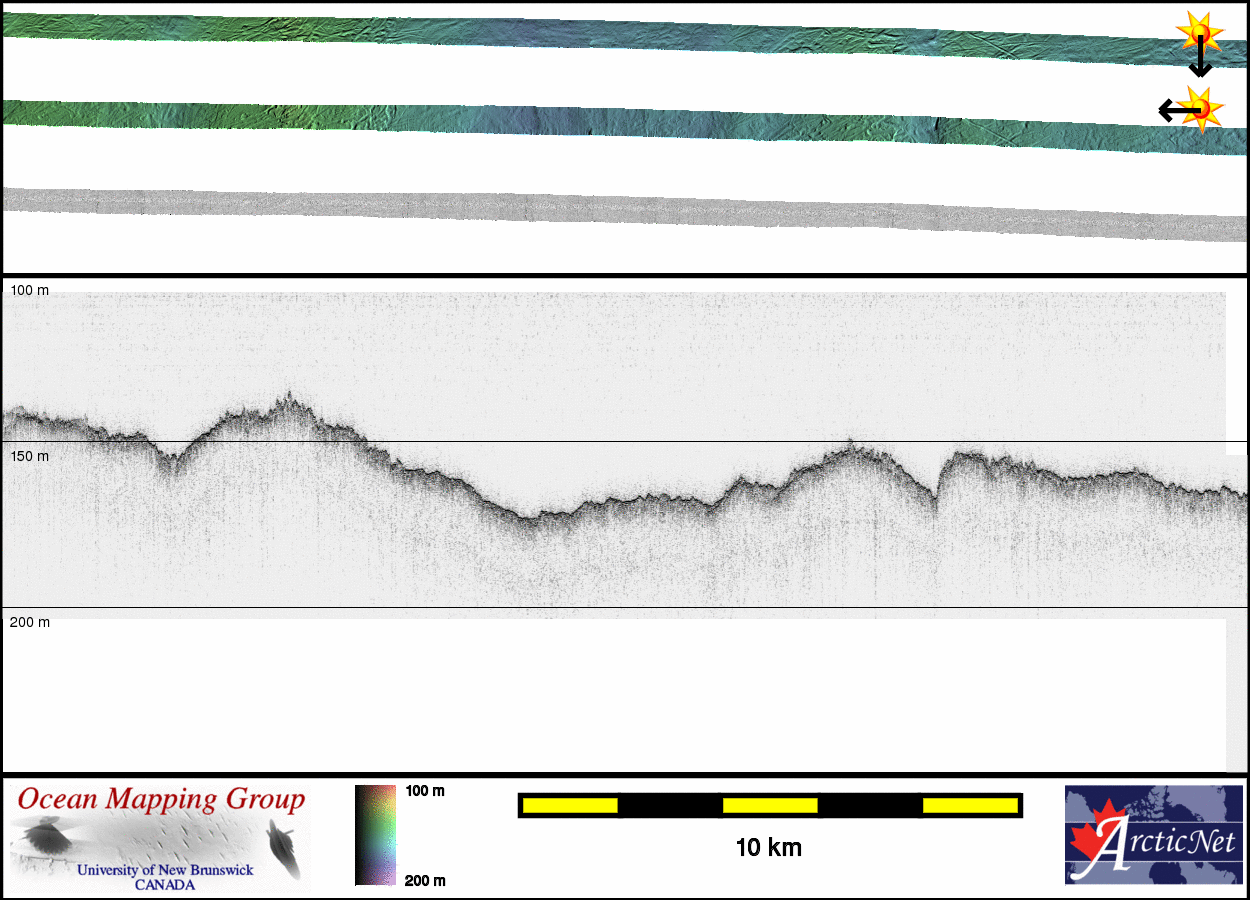The height and width of the screenshot is (900, 1250).
Task: Click the 100 m depth label in the profile
Action: pos(29,290)
